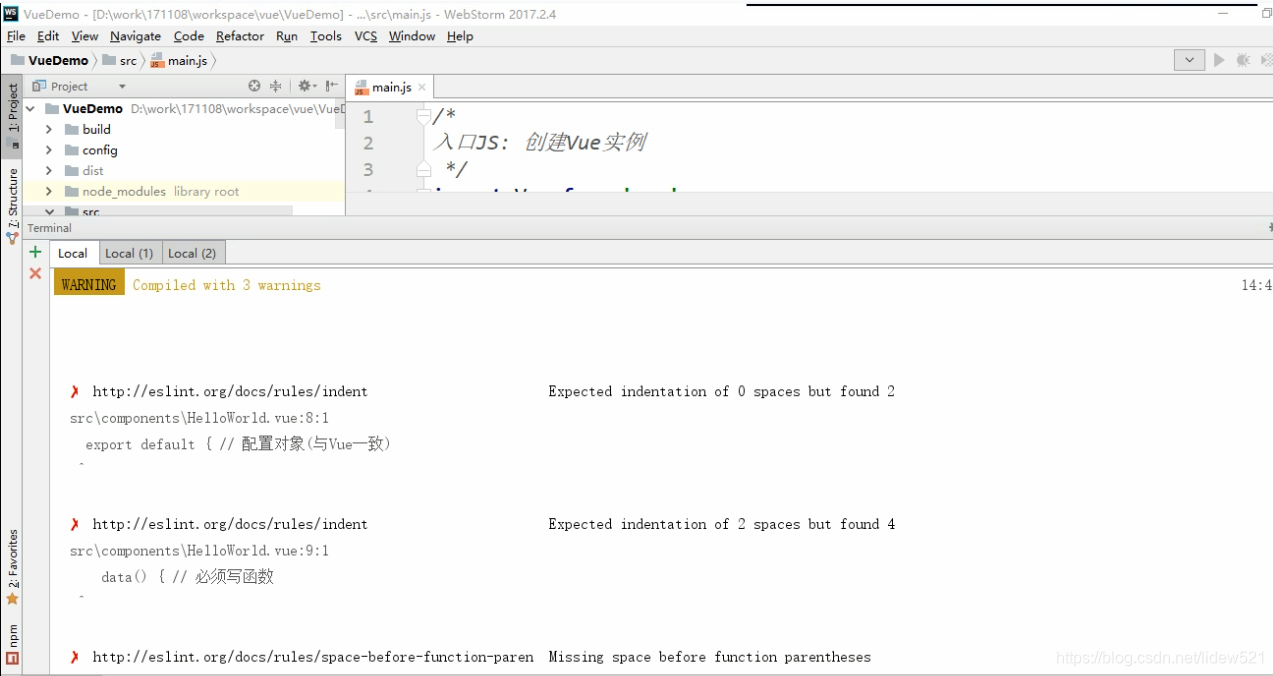Toggle the npm tool window tab
Screen dimensions: 1273x676
point(12,644)
